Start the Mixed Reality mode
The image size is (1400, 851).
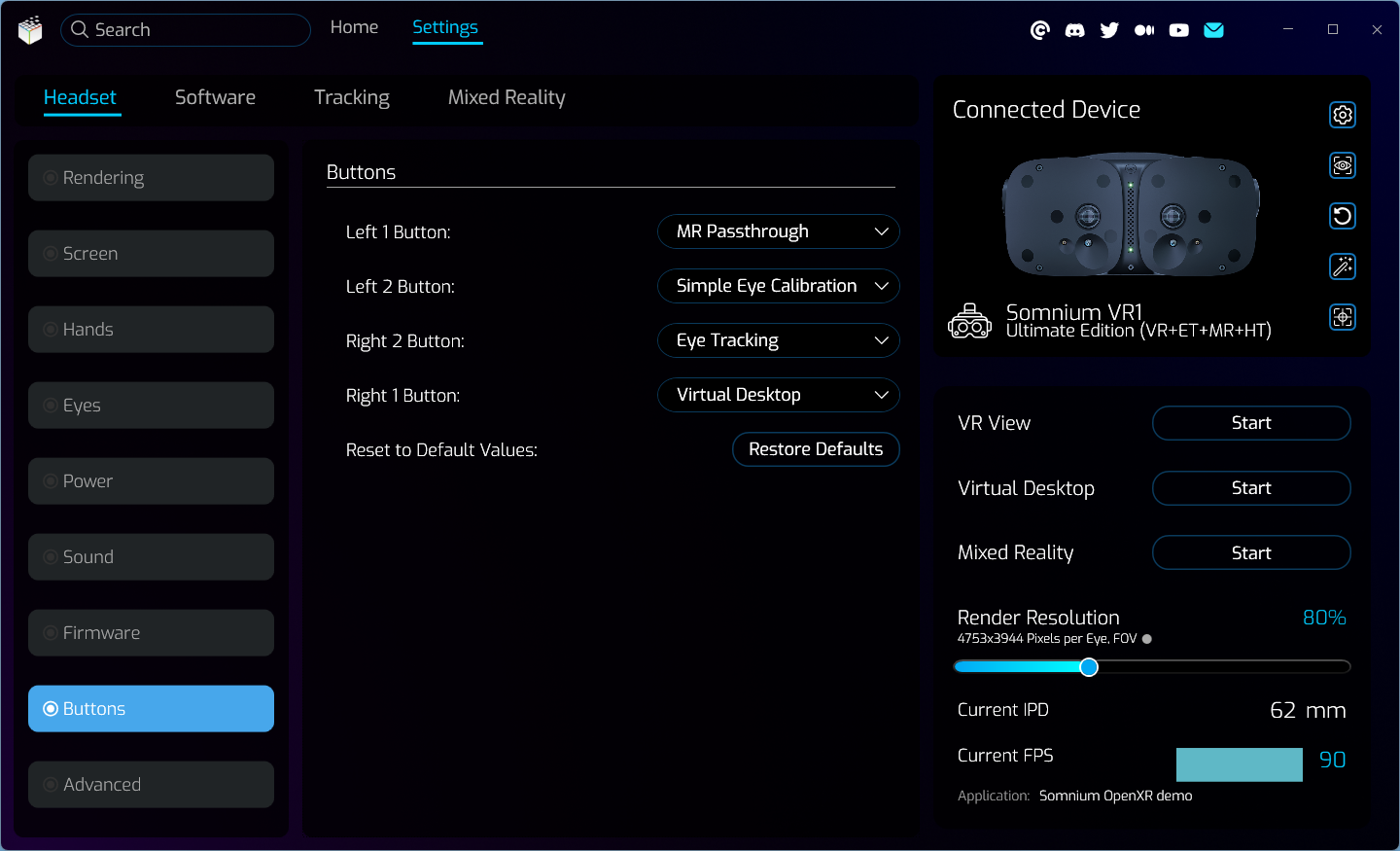(x=1251, y=552)
